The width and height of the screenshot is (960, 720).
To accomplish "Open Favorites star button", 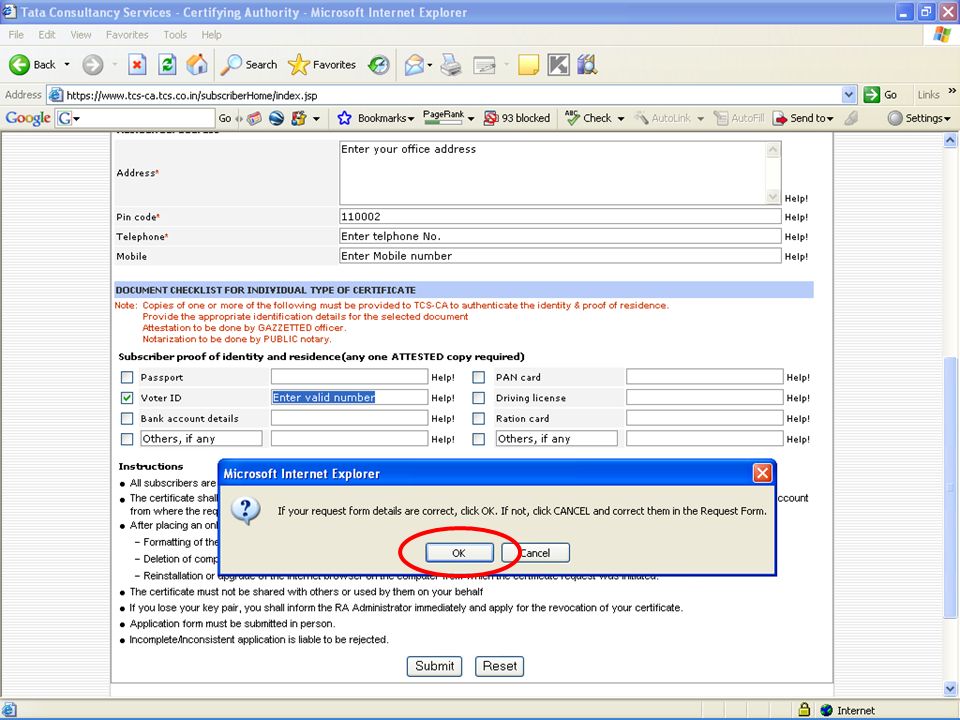I will pos(322,64).
